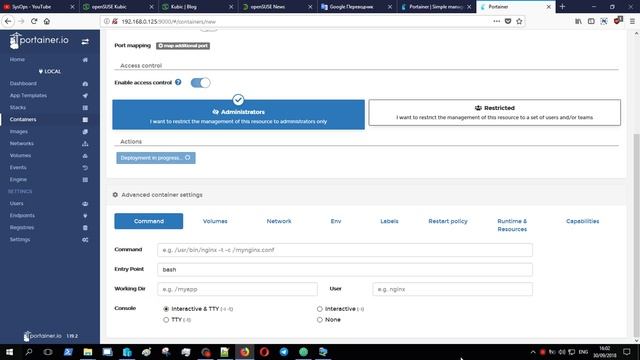
Task: Switch to the Volumes tab
Action: [x=215, y=221]
